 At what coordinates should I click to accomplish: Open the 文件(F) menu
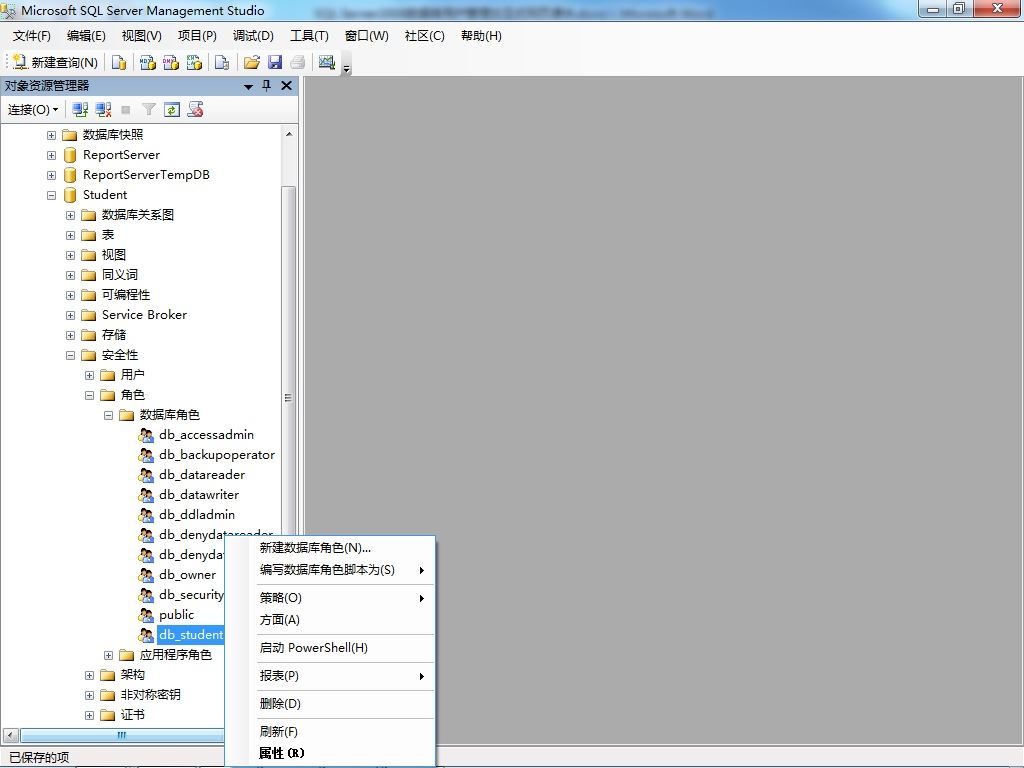click(31, 36)
